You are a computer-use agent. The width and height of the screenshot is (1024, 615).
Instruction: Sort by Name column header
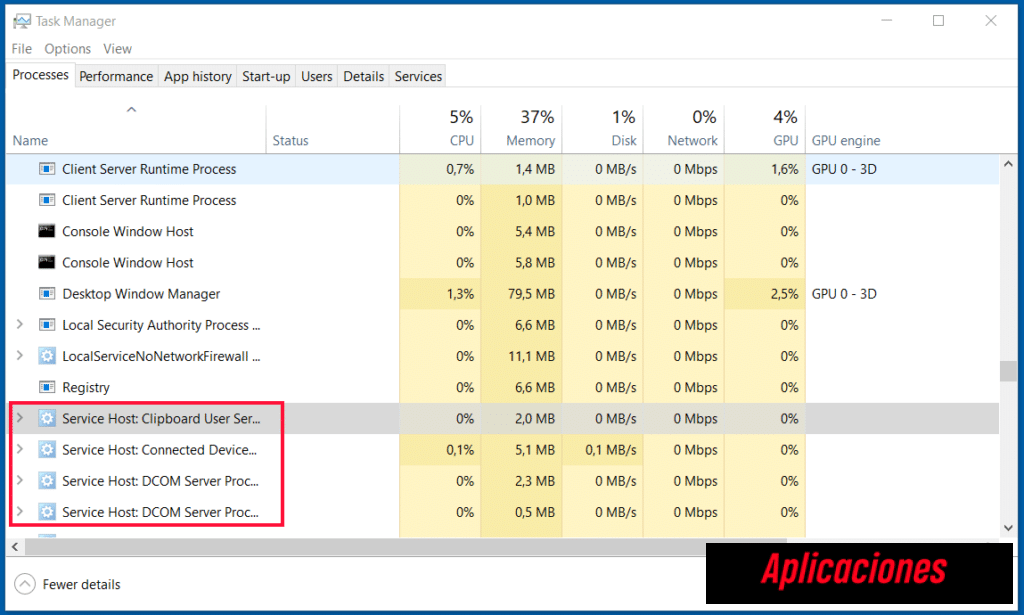tap(136, 129)
